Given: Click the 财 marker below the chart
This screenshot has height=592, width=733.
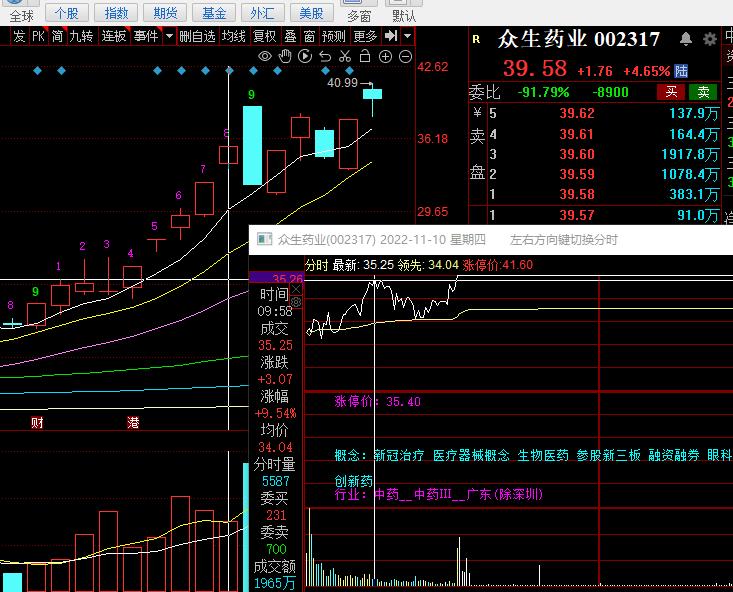Looking at the screenshot, I should 37,423.
